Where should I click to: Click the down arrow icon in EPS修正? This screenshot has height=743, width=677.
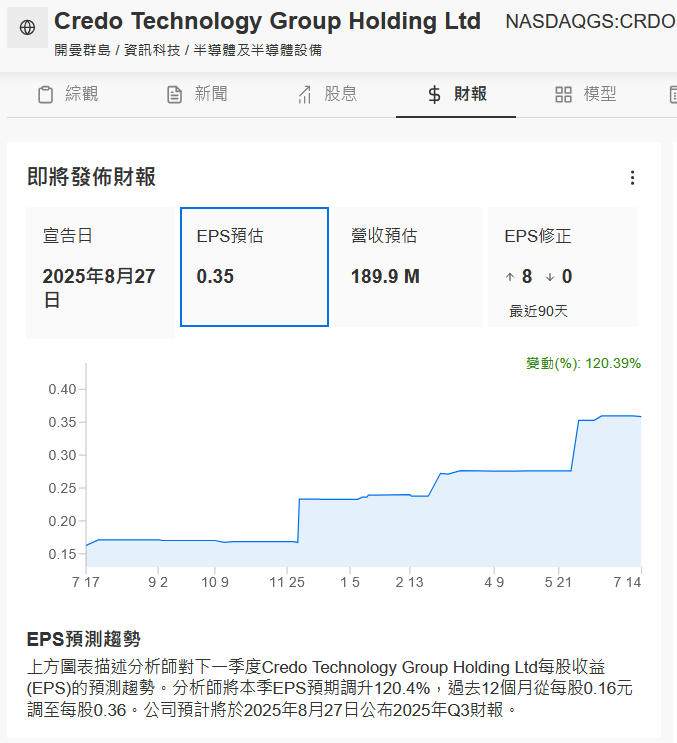click(x=550, y=277)
